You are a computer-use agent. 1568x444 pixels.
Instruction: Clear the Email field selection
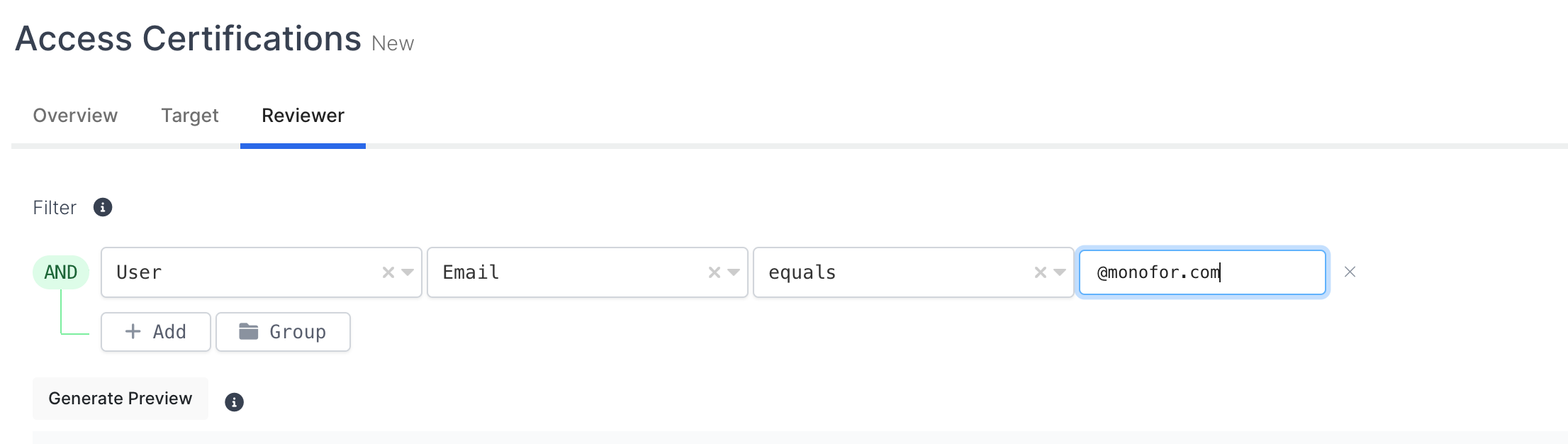[x=714, y=272]
